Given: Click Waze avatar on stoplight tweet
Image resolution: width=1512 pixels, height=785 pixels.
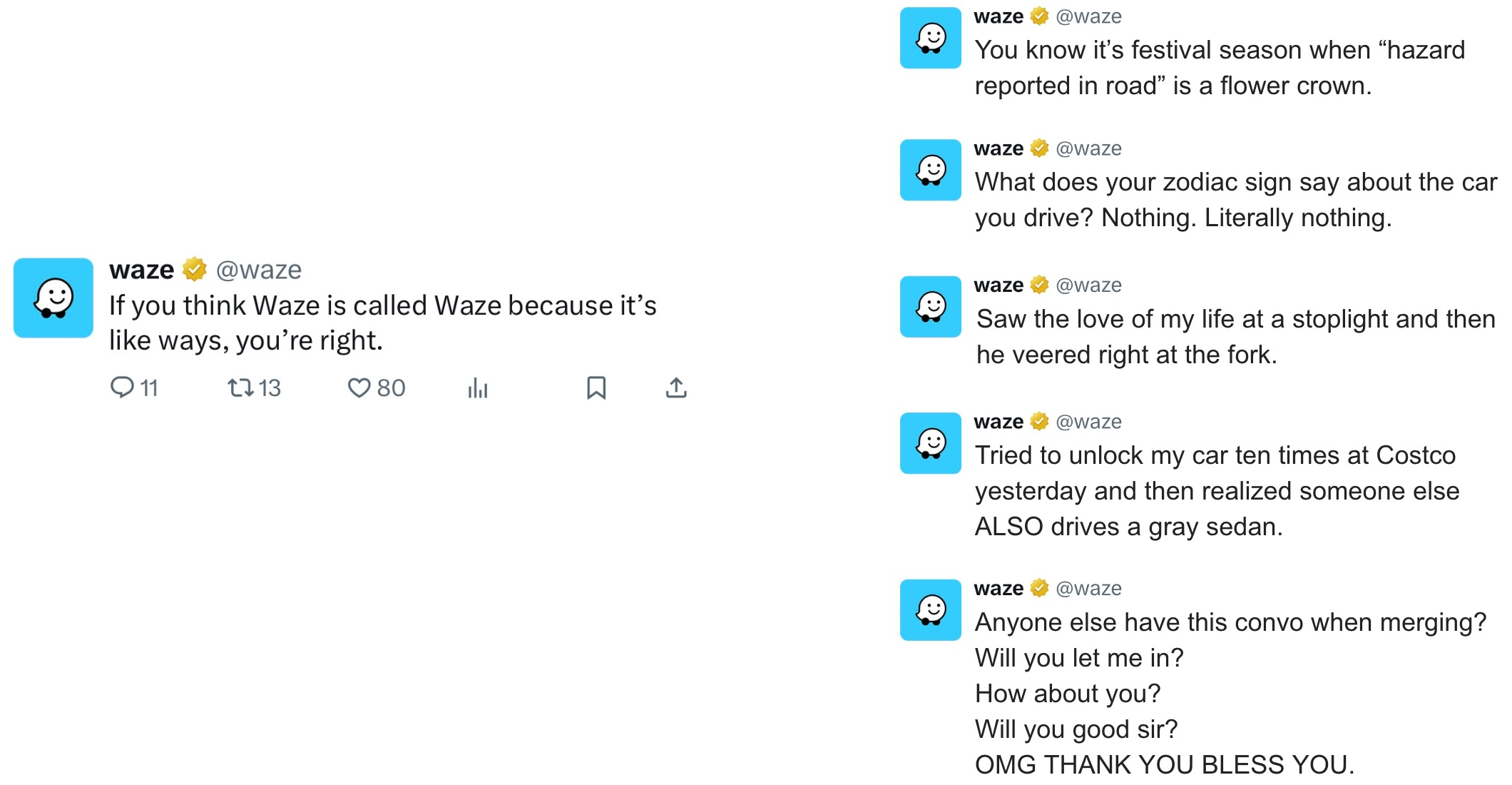Looking at the screenshot, I should point(931,307).
